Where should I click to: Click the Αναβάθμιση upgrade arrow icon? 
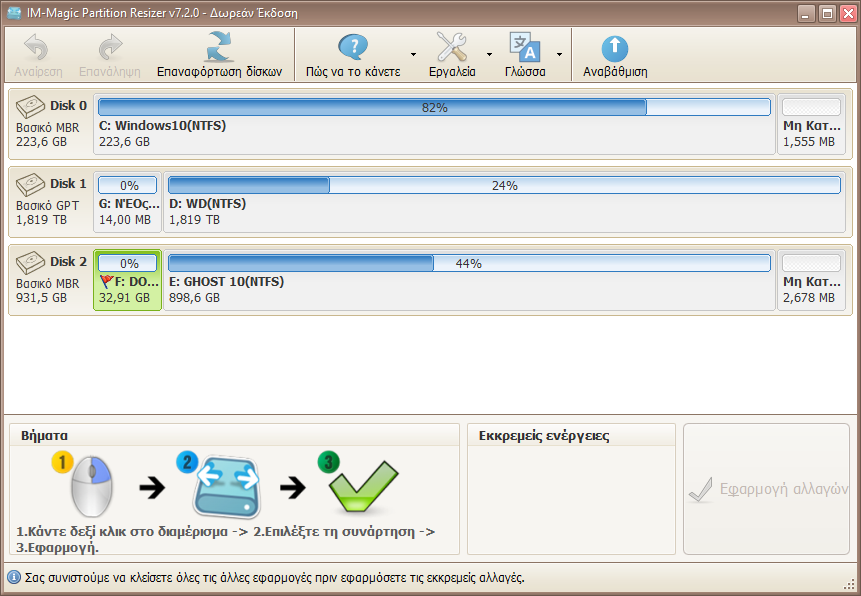click(x=614, y=48)
